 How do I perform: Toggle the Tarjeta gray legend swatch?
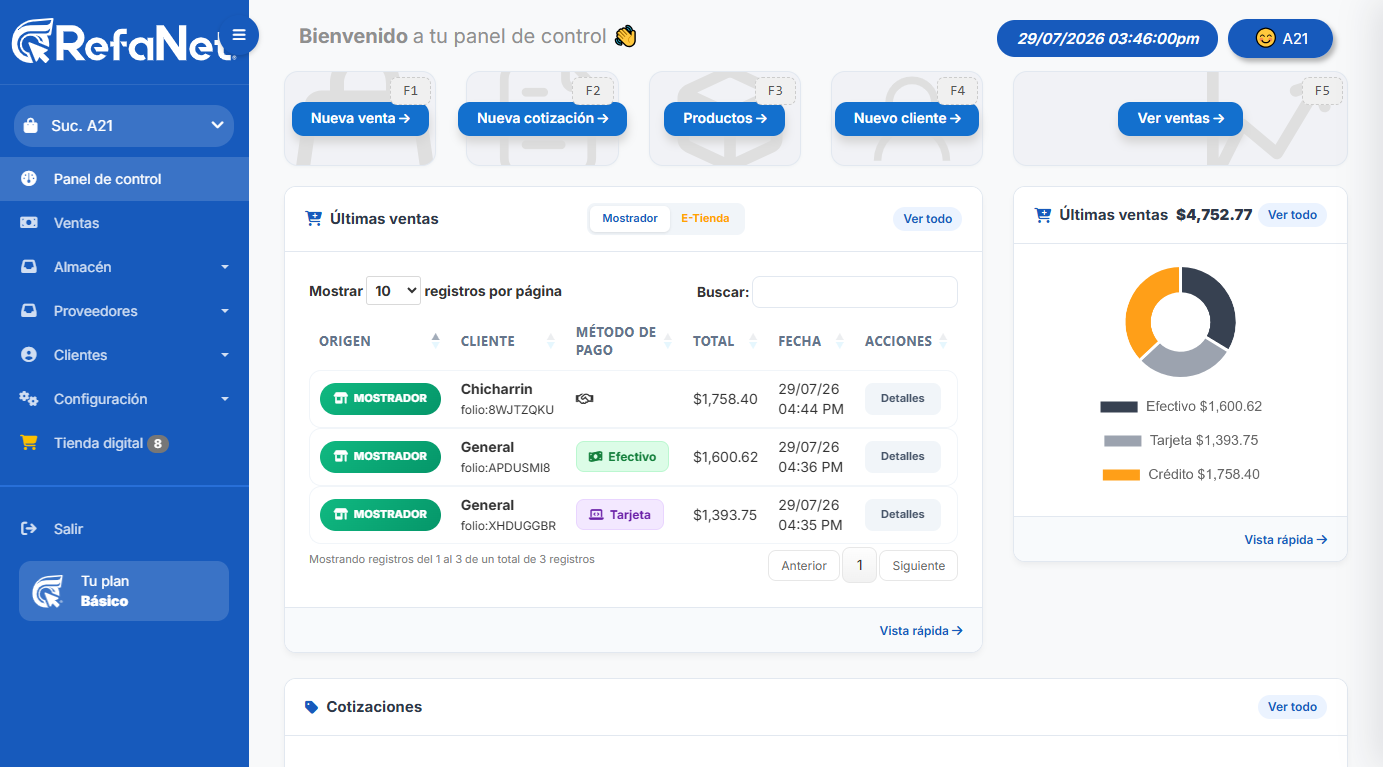[1123, 441]
